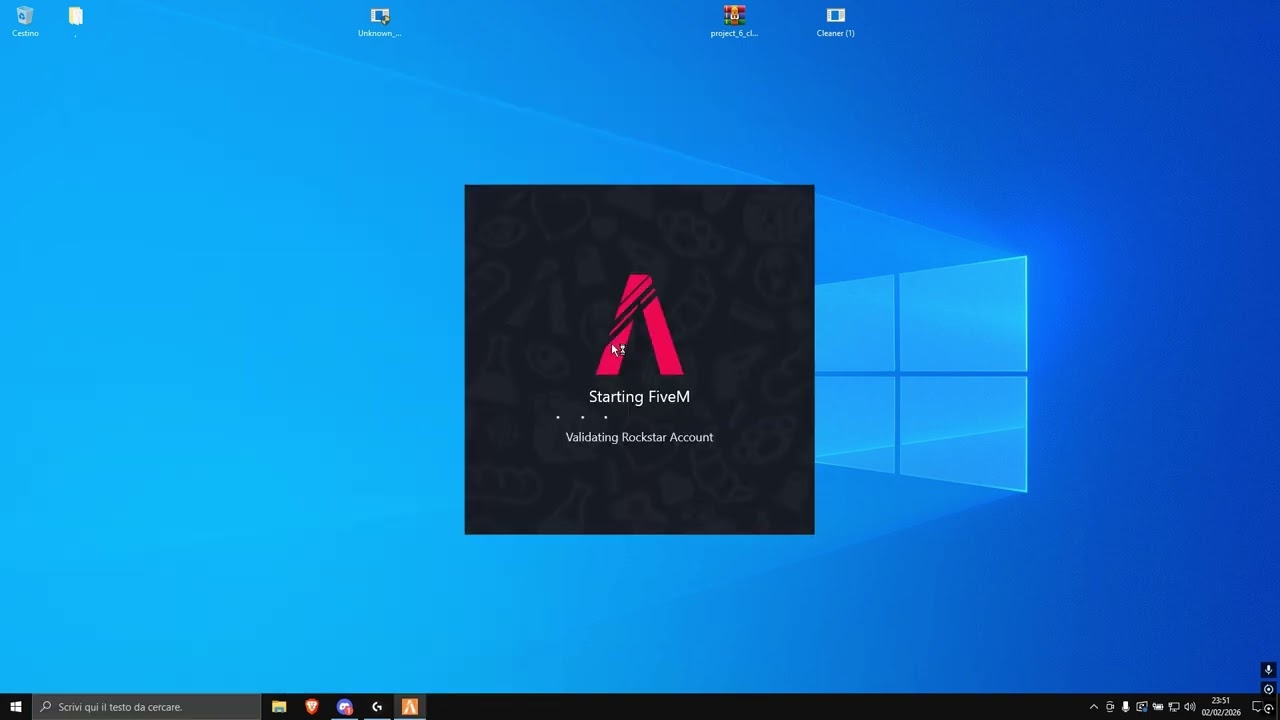
Task: Open the Windows Start menu
Action: point(16,707)
